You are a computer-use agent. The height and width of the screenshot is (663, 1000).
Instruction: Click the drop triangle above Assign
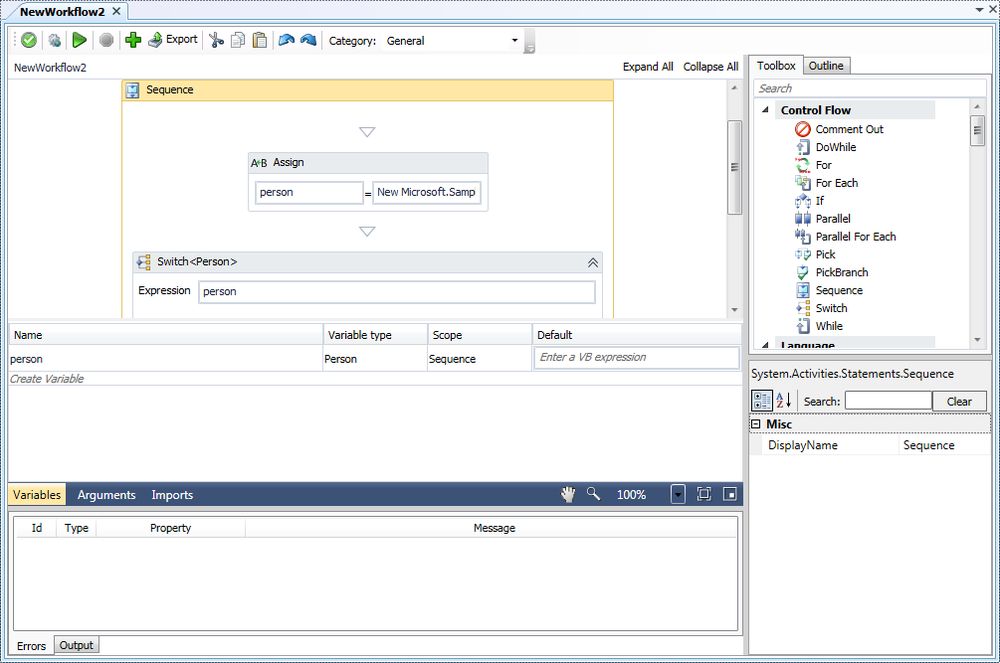coord(367,132)
